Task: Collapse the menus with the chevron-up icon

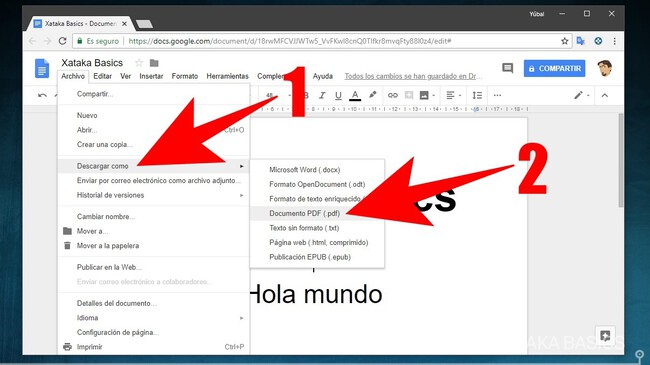Action: (x=605, y=95)
